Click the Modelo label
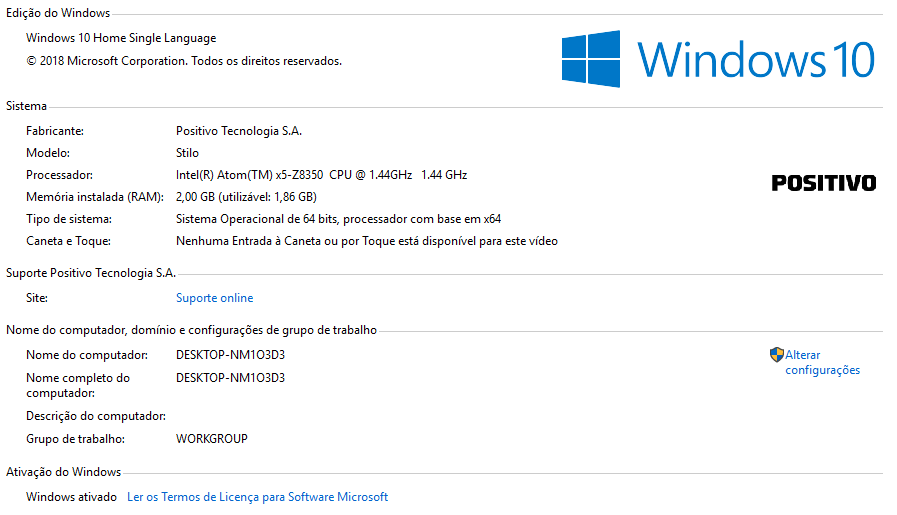 click(48, 153)
